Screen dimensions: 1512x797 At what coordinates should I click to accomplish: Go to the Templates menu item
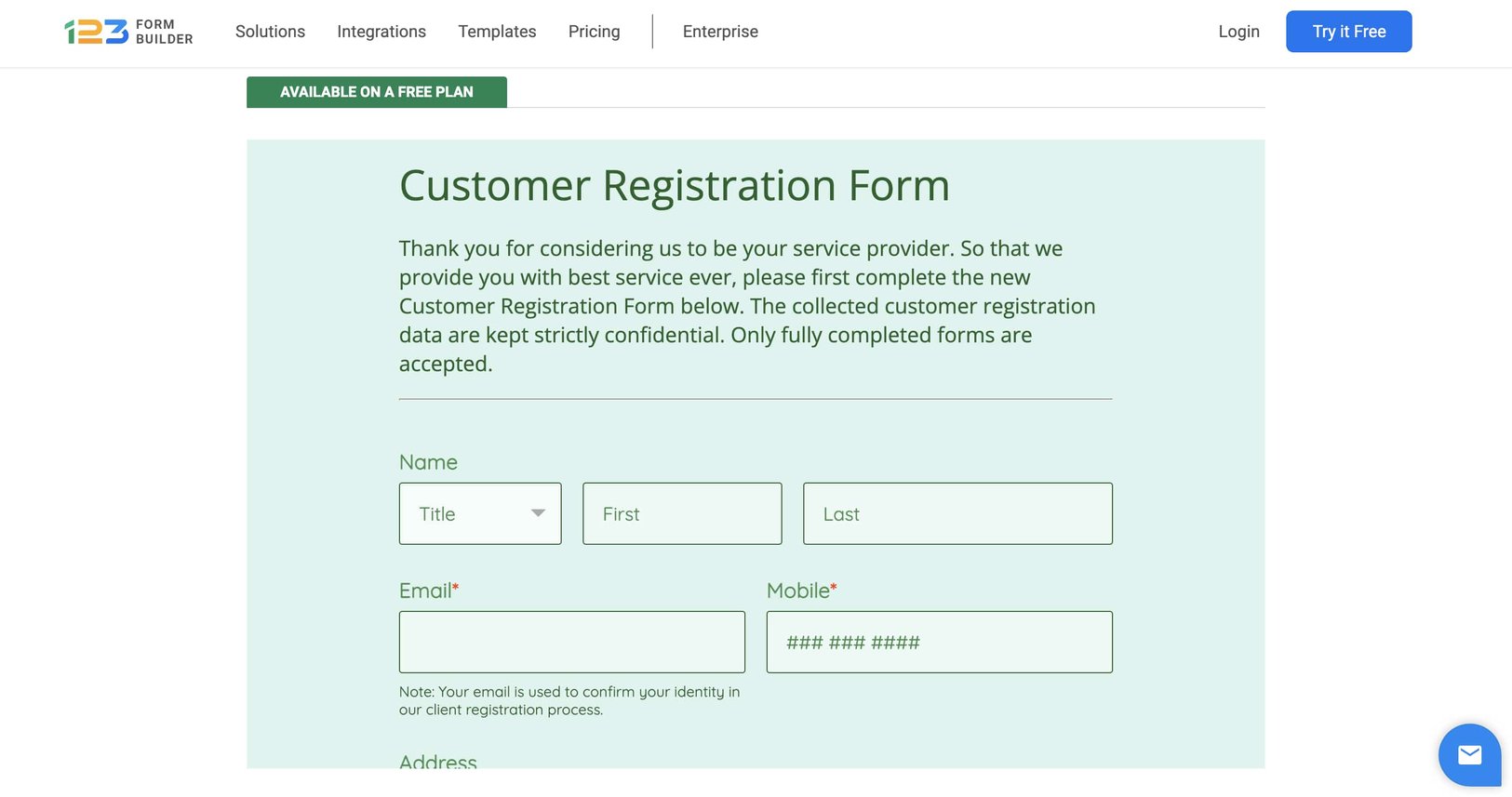[x=497, y=32]
